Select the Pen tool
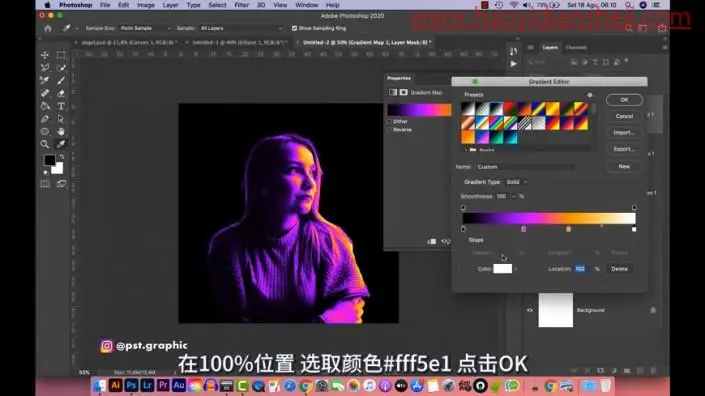Screen dimensions: 705x396 45,119
